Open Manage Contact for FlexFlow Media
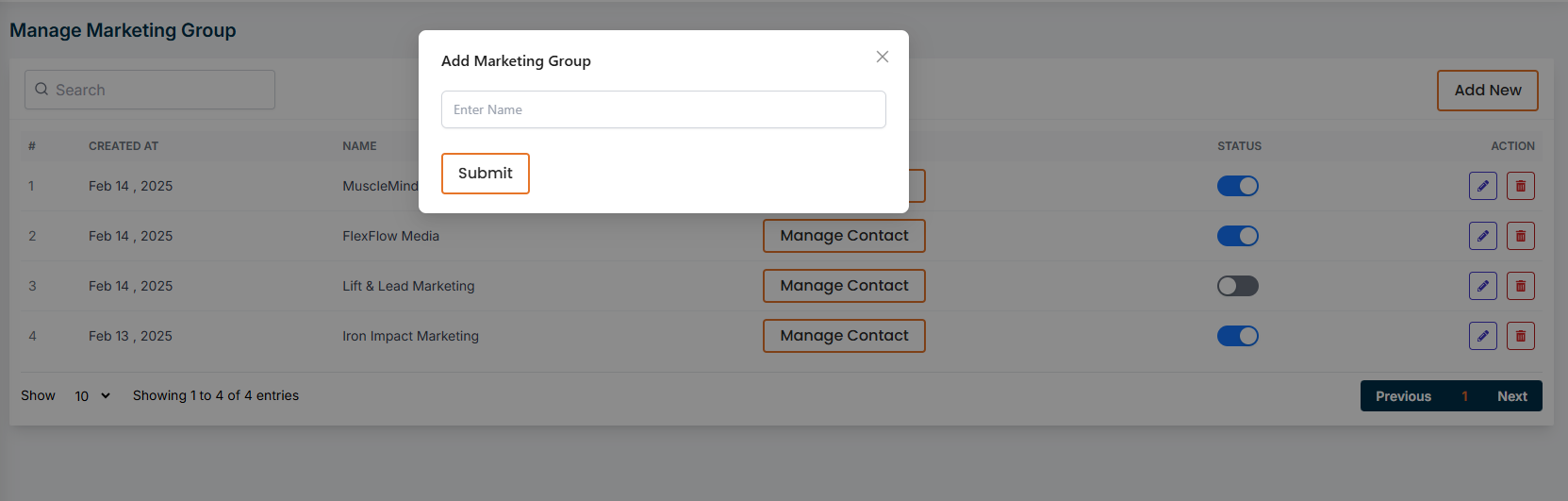 (844, 236)
